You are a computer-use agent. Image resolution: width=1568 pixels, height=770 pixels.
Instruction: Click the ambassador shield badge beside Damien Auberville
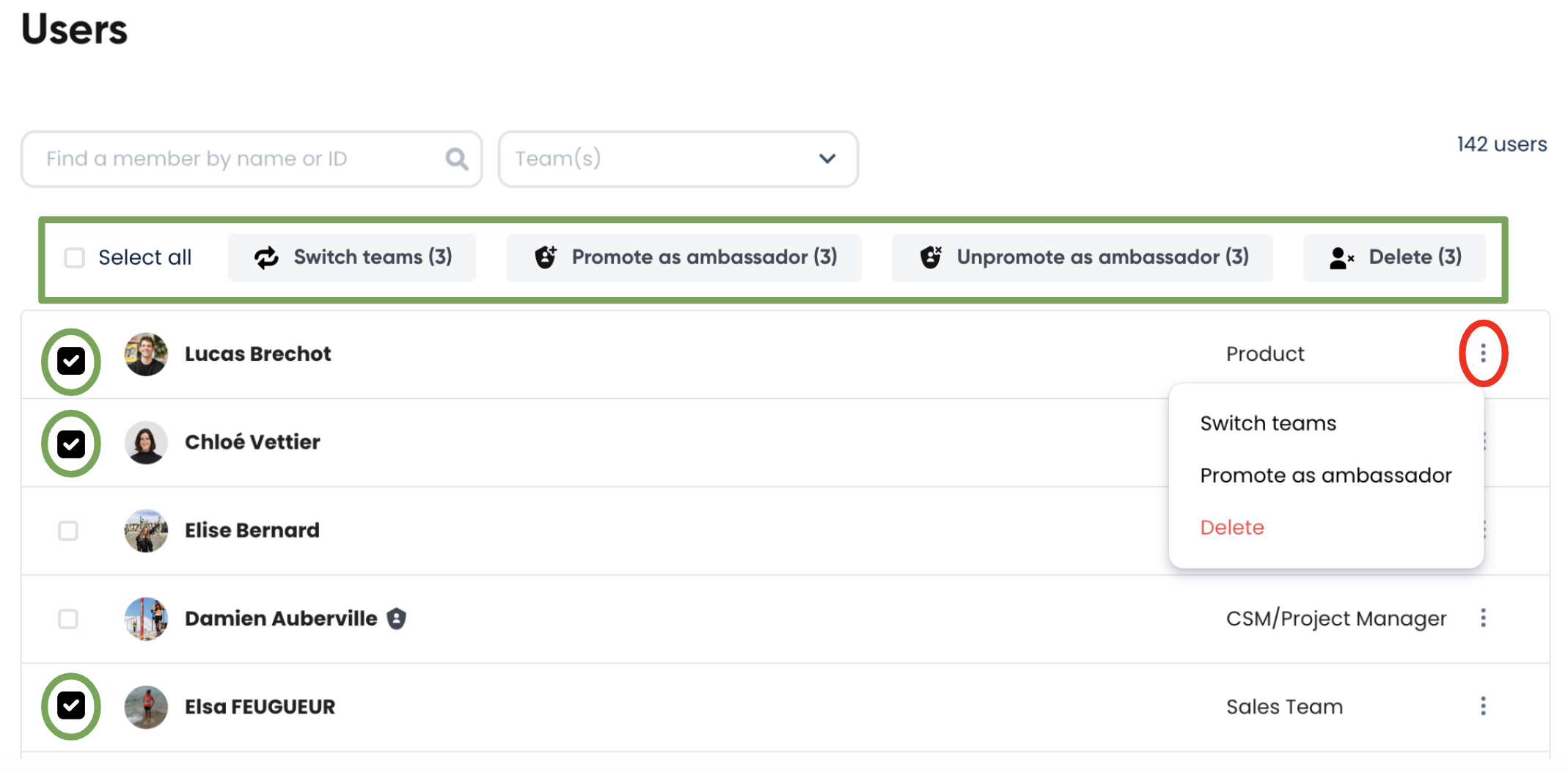tap(397, 619)
